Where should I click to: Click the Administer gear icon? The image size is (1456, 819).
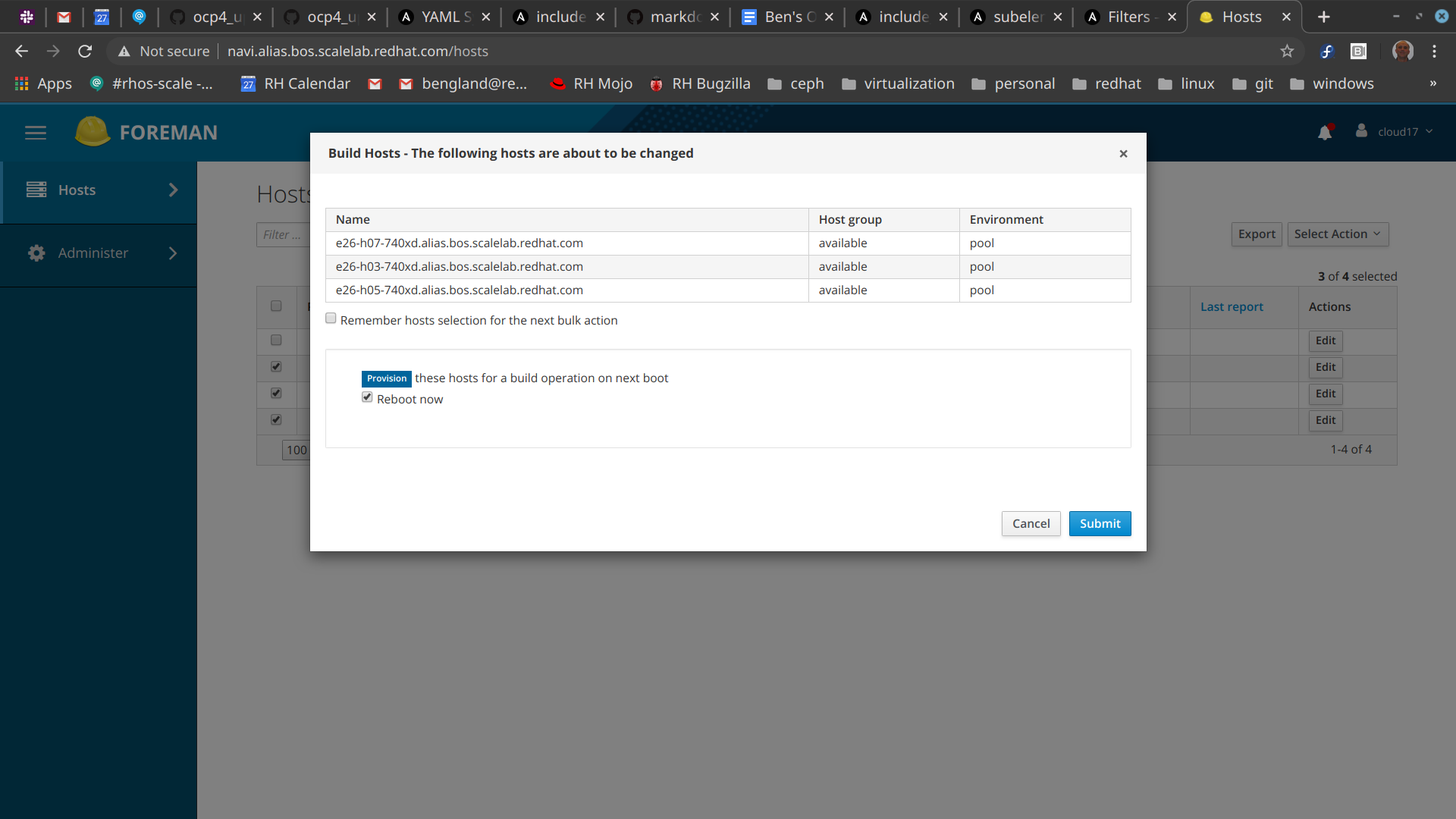point(36,253)
